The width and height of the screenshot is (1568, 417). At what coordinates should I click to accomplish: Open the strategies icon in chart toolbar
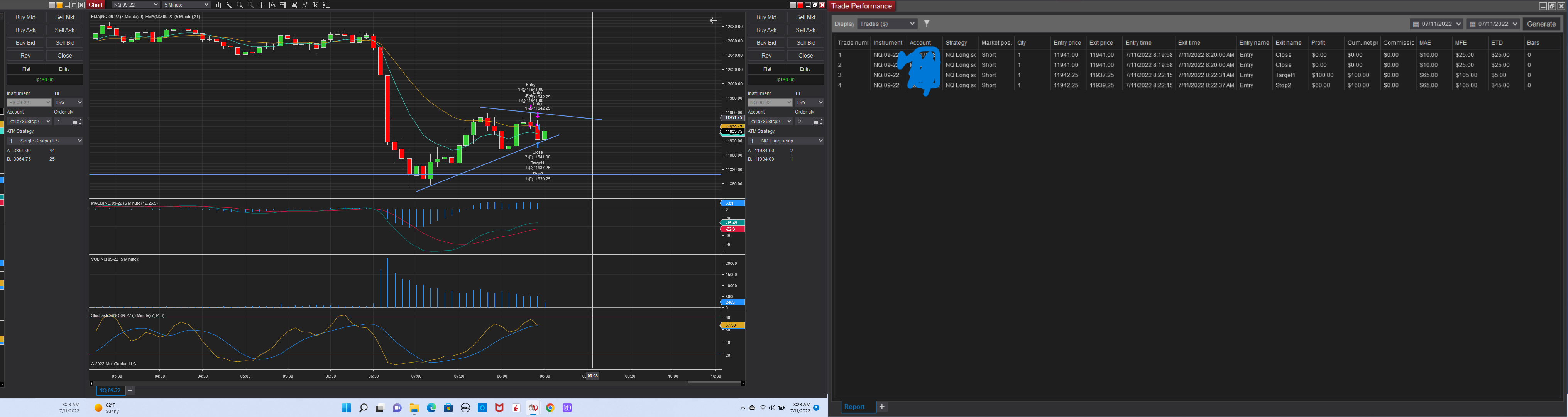[316, 5]
